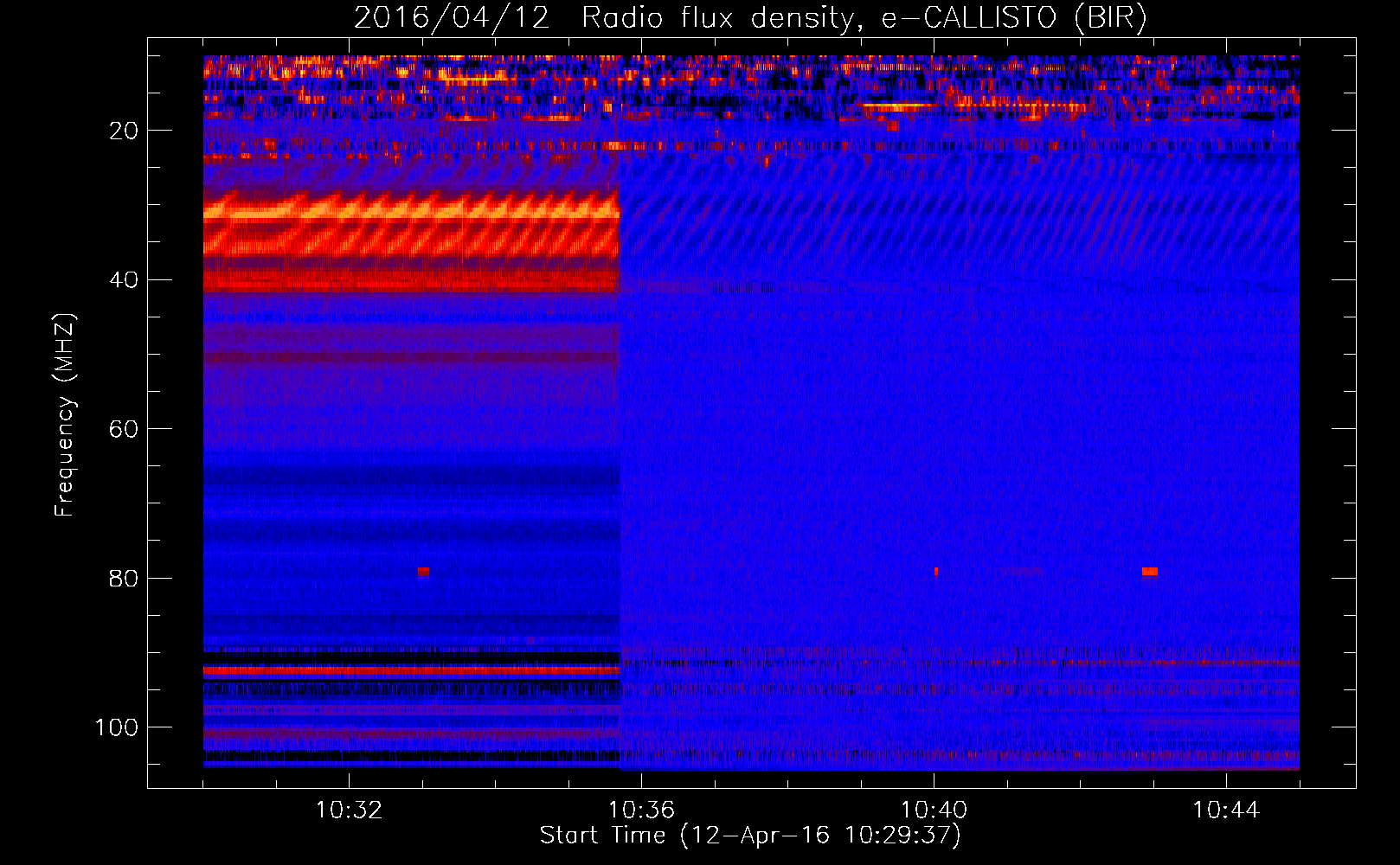
Task: Click the 80 frequency tick label
Action: (x=124, y=578)
